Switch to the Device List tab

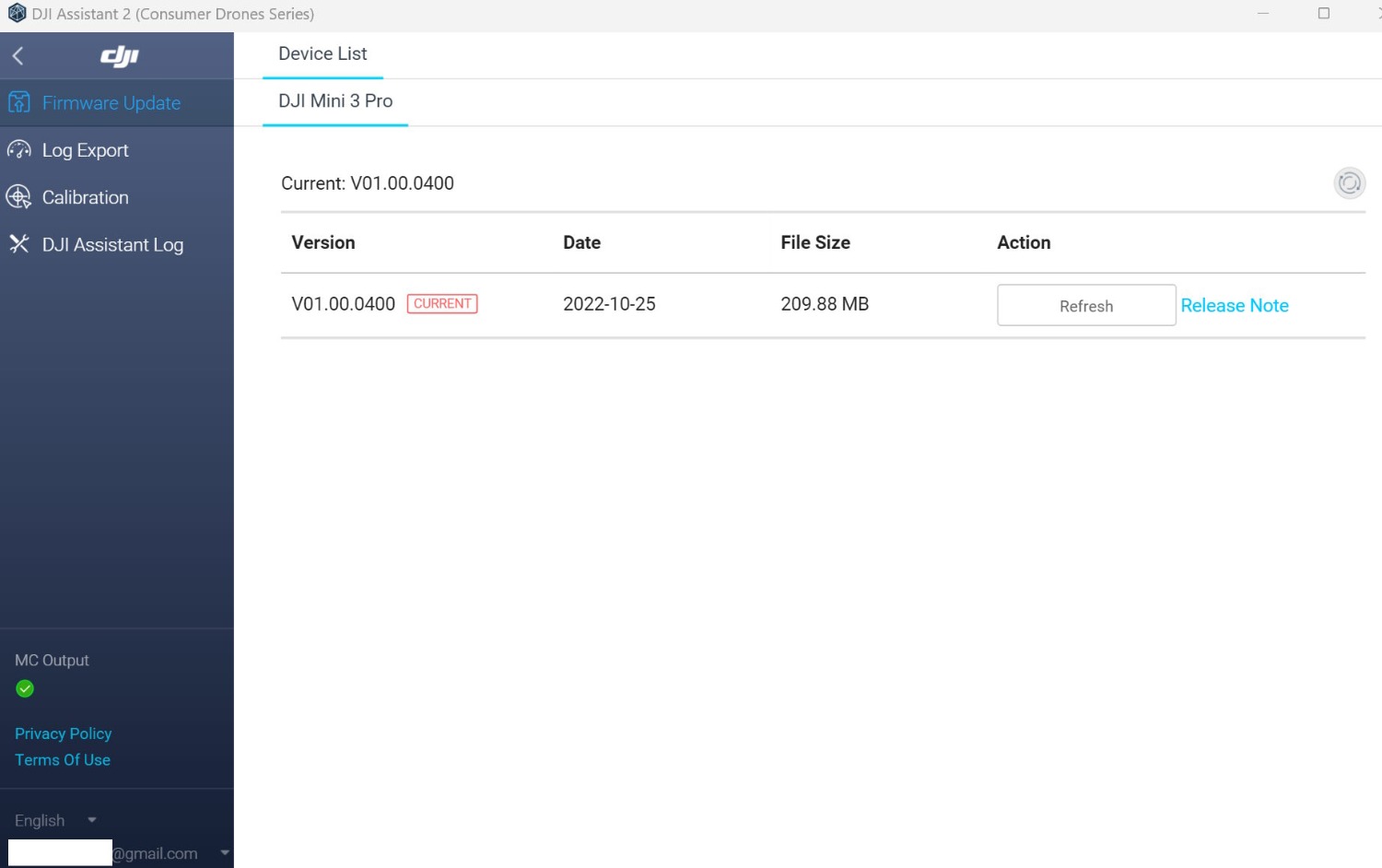click(x=322, y=53)
